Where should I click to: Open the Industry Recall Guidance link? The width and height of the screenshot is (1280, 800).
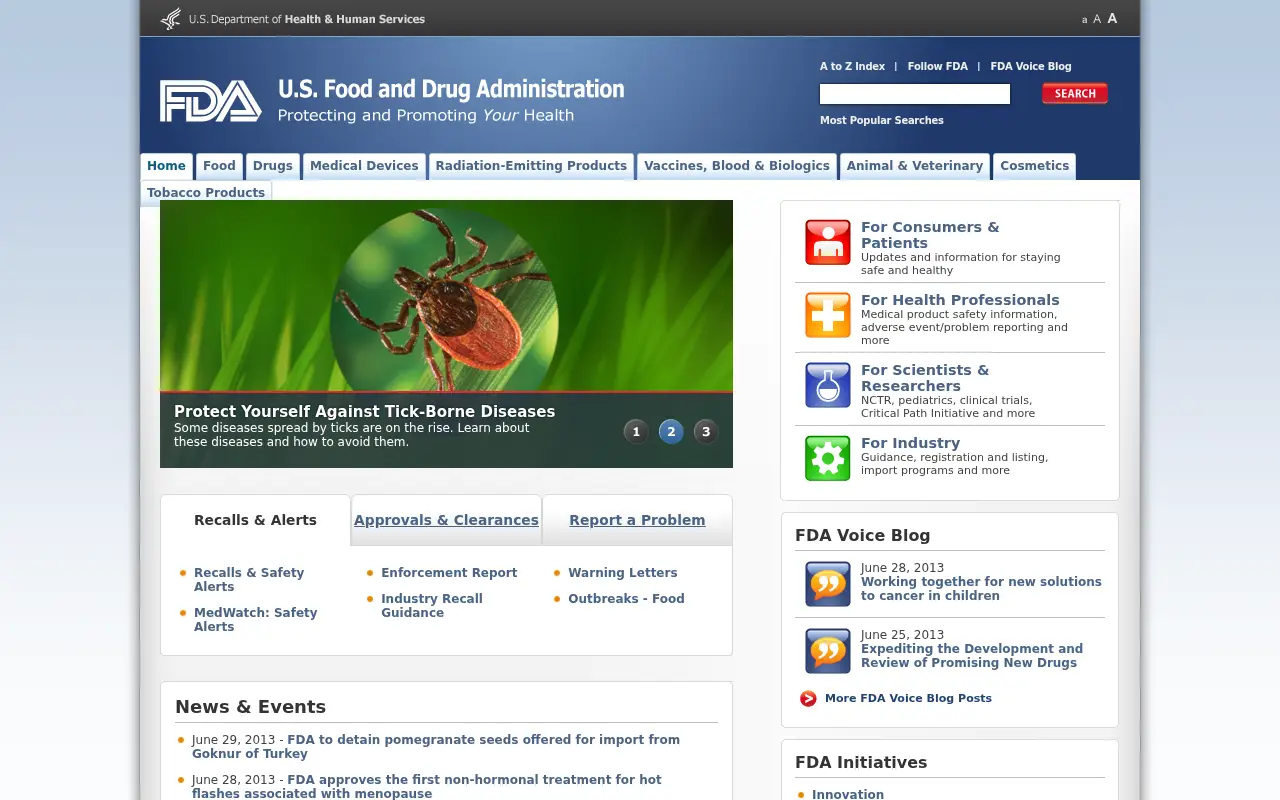(432, 606)
